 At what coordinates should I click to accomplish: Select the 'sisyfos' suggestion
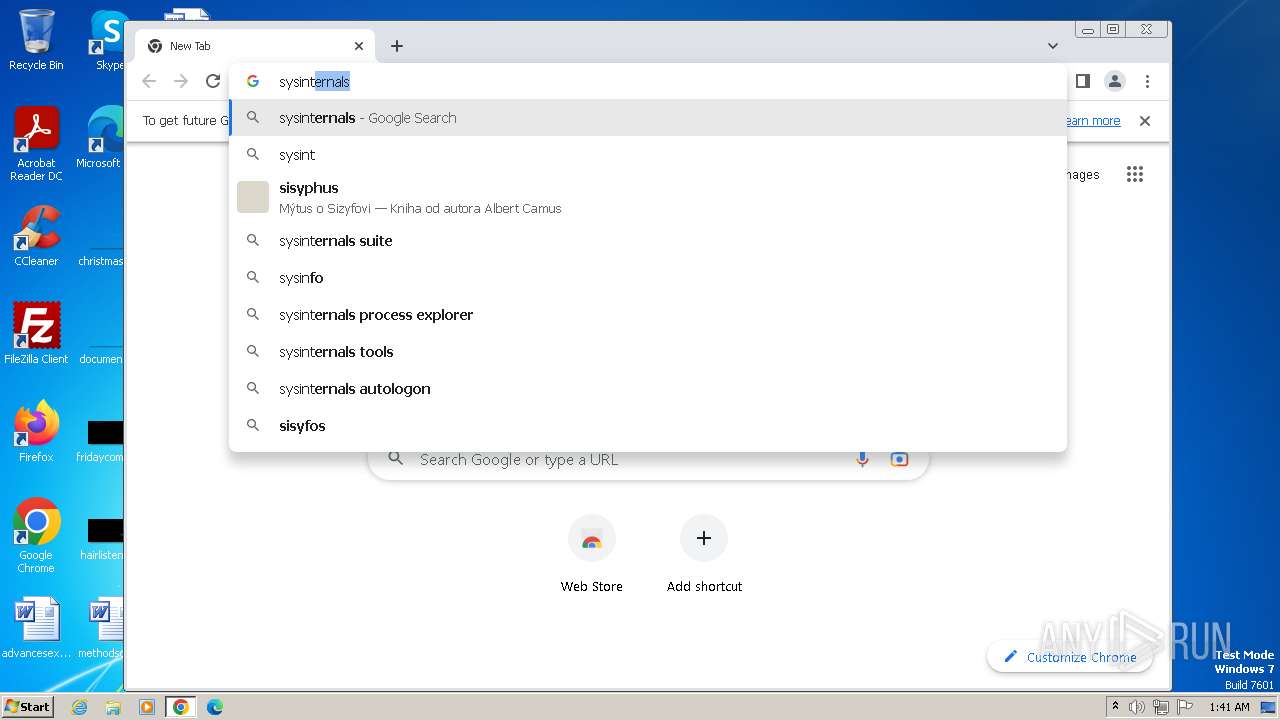[x=648, y=426]
